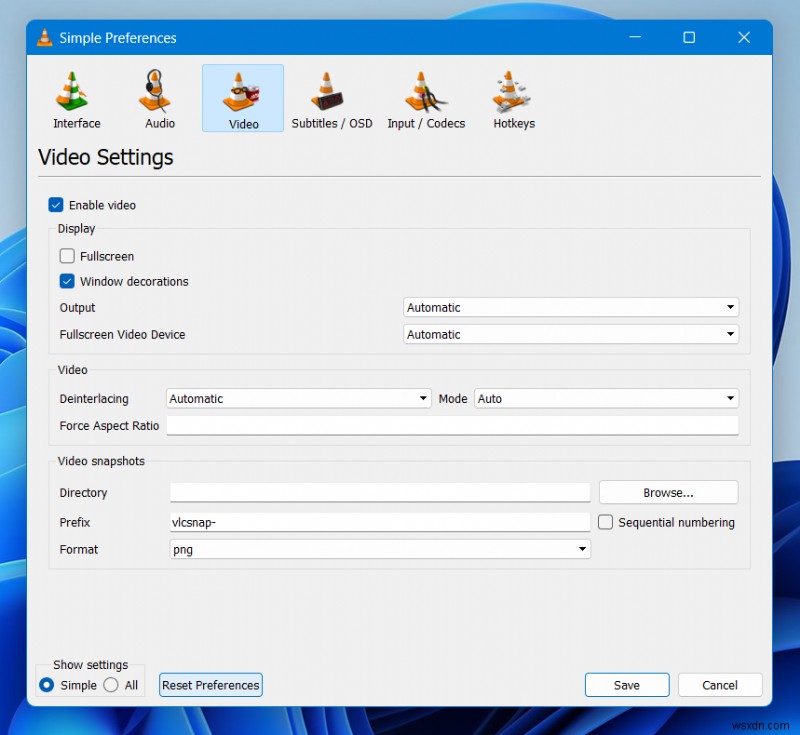This screenshot has width=800, height=735.
Task: Switch to the Audio settings section
Action: coord(159,97)
